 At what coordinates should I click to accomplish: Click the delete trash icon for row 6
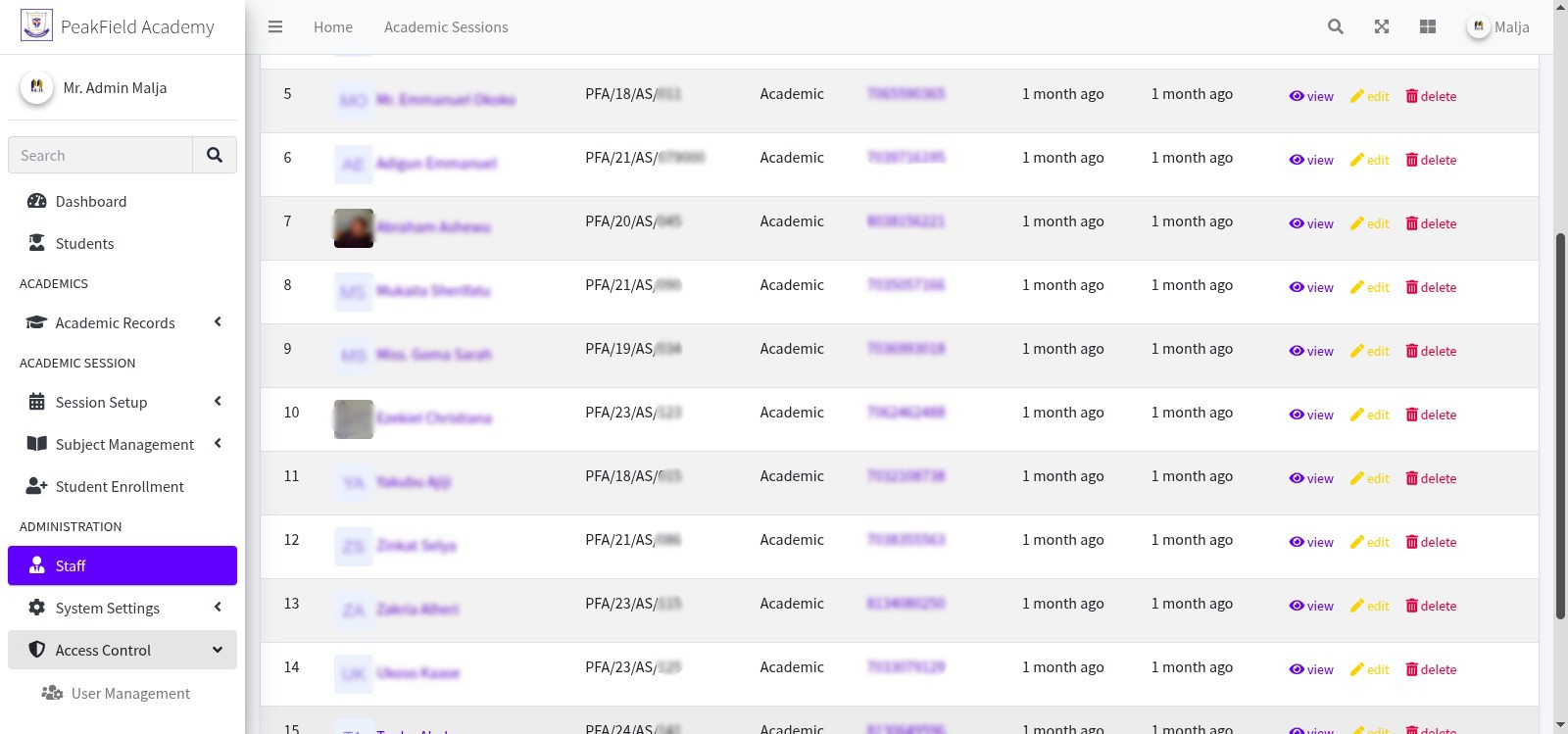tap(1411, 160)
